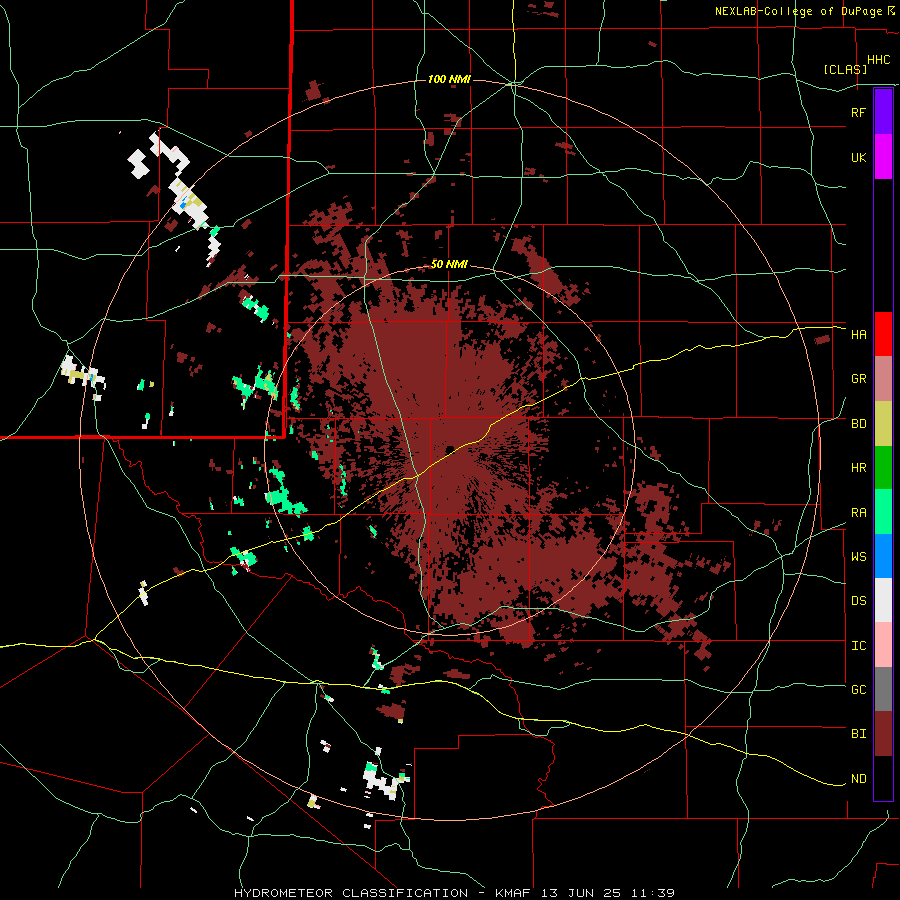Click the "KMAF" station identifier

tap(514, 893)
